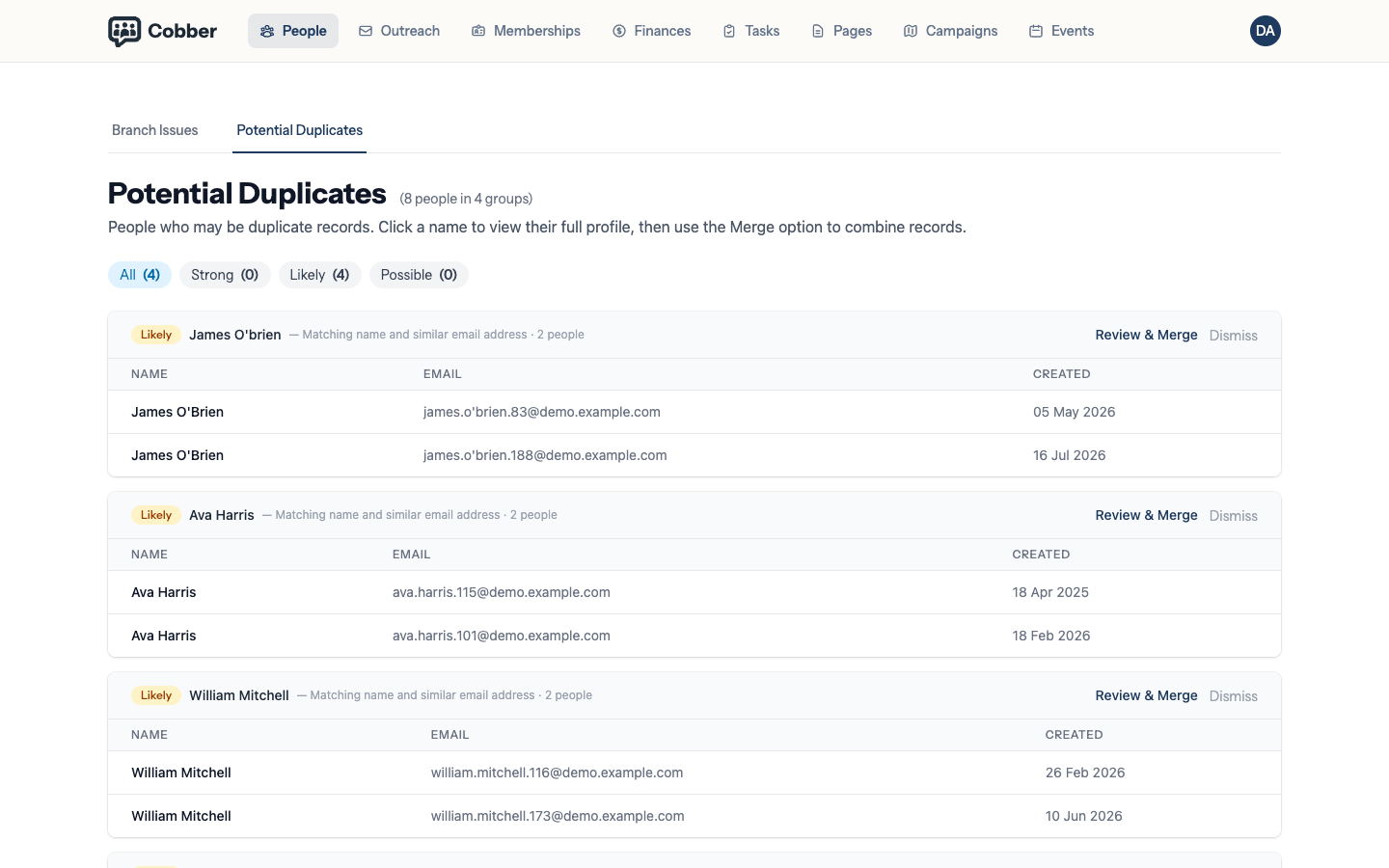Review & Merge the James O'brien group
Screen dimensions: 1389x868
[x=1146, y=335]
